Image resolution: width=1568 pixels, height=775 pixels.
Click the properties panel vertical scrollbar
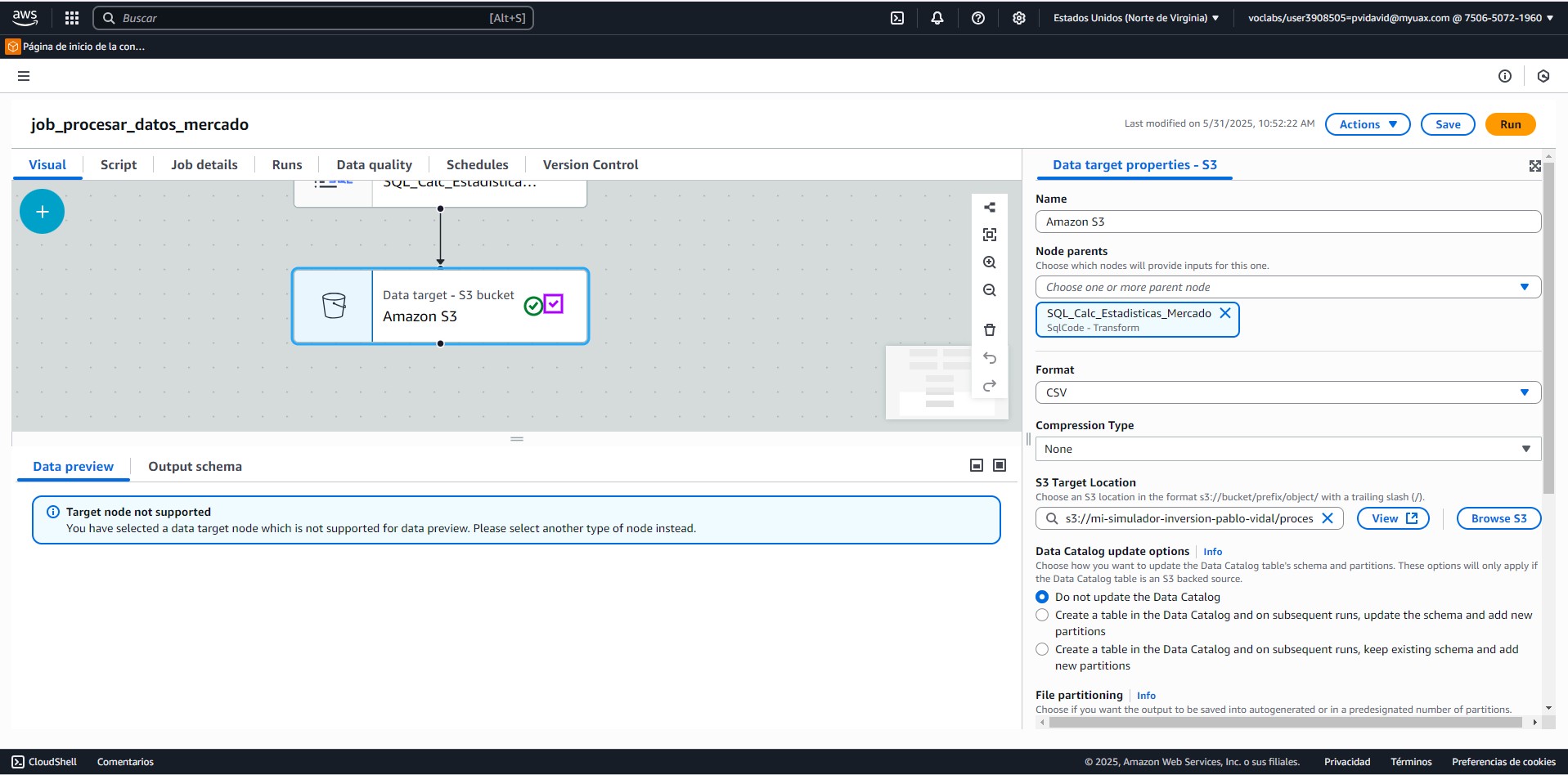point(1548,327)
